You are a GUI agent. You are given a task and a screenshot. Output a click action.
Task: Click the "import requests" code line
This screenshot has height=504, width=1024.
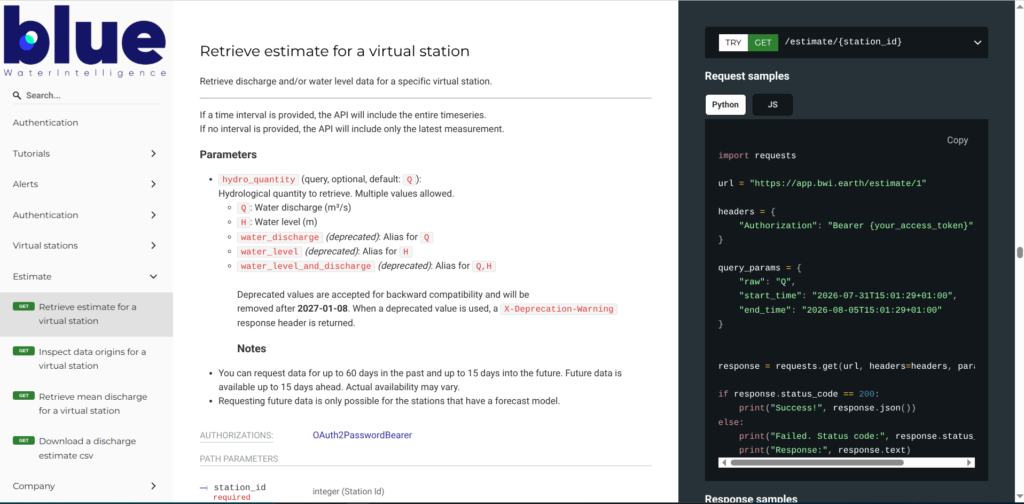point(757,156)
